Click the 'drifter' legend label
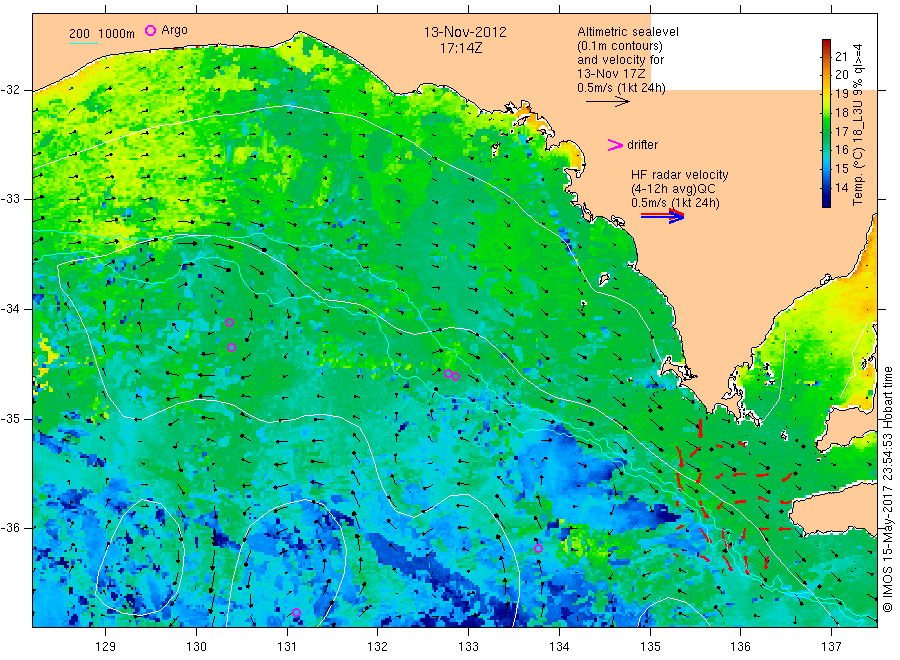 pos(642,145)
